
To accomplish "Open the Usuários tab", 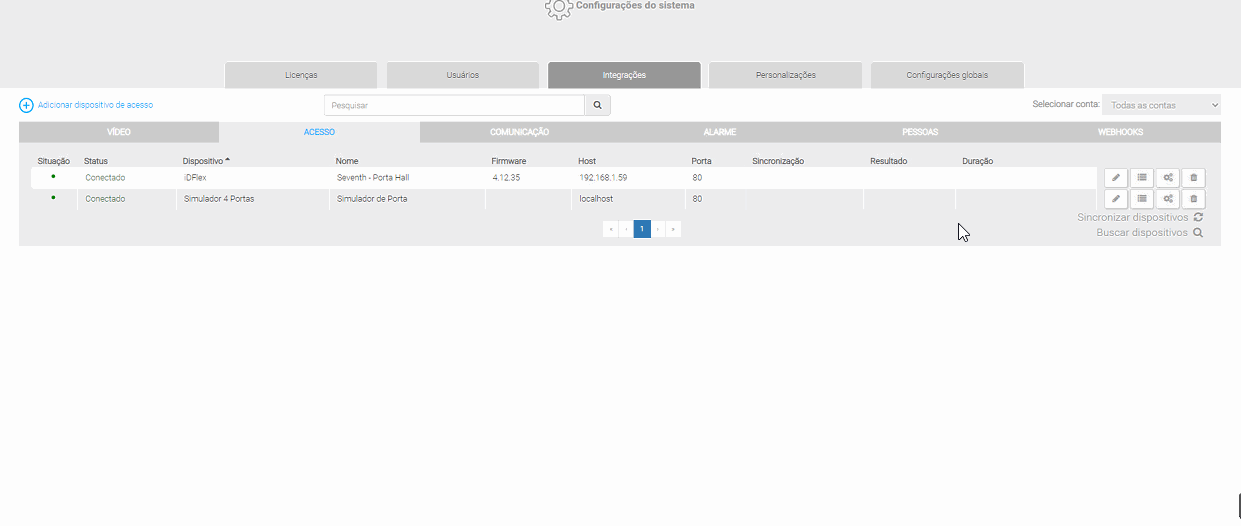I will click(x=462, y=75).
